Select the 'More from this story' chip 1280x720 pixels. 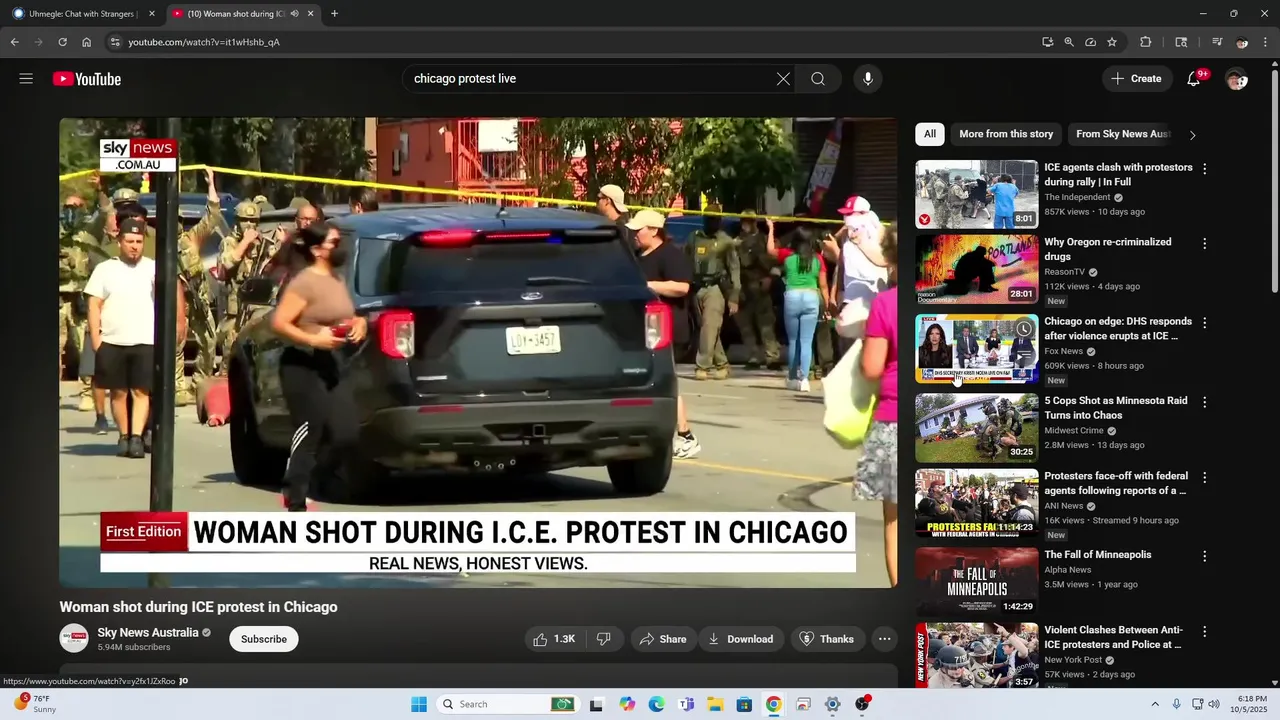[x=1006, y=134]
